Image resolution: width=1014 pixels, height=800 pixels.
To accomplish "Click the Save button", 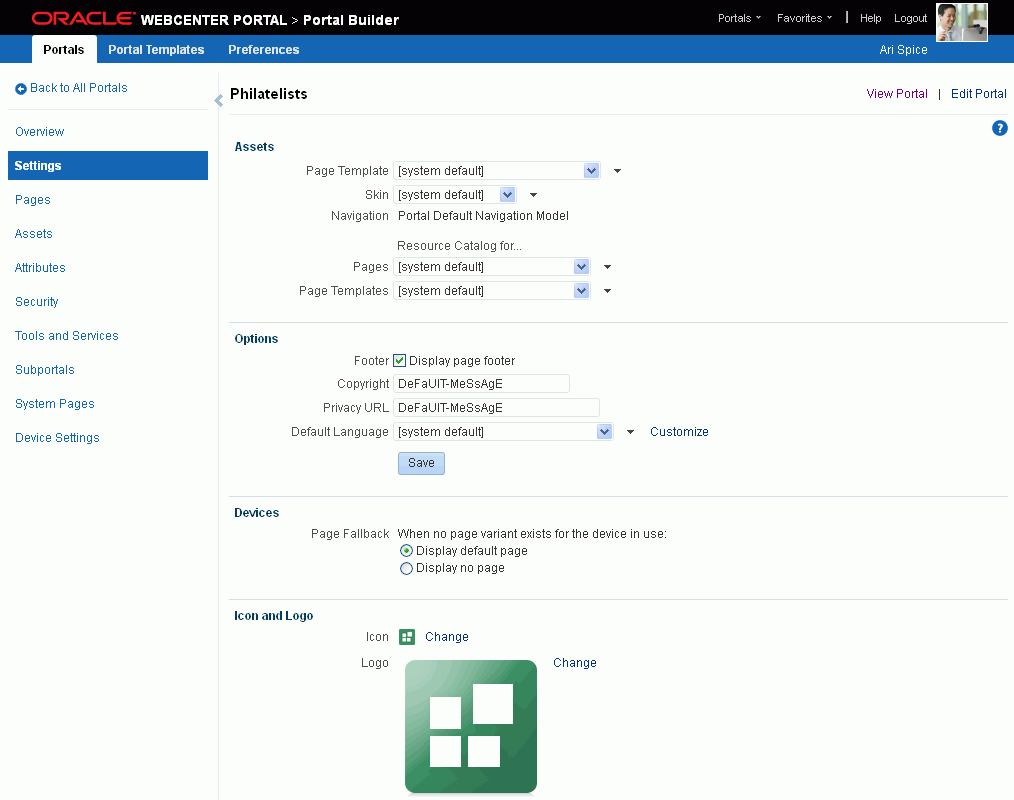I will click(421, 463).
